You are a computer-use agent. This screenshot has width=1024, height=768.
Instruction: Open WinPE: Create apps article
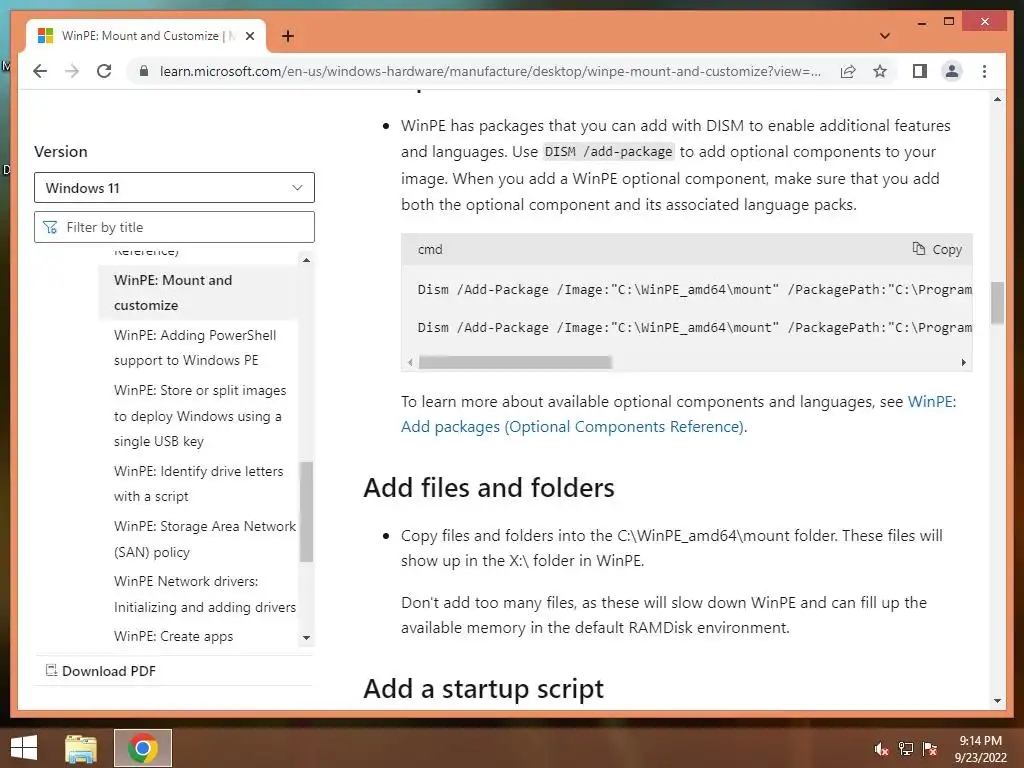tap(173, 636)
